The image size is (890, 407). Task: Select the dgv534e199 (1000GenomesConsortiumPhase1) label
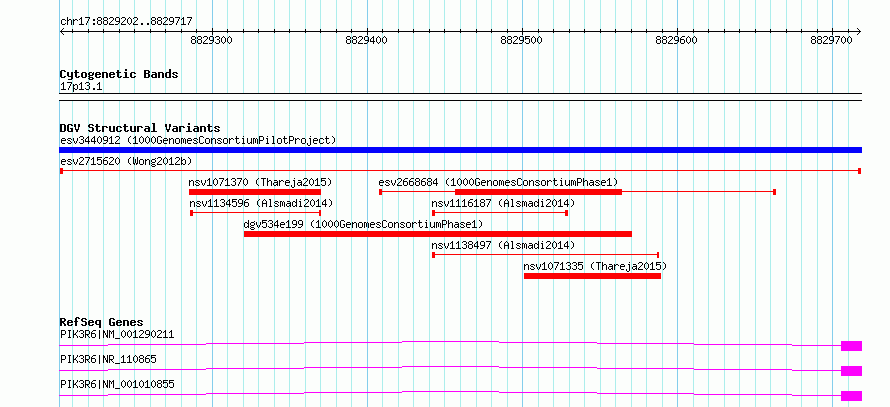[363, 224]
